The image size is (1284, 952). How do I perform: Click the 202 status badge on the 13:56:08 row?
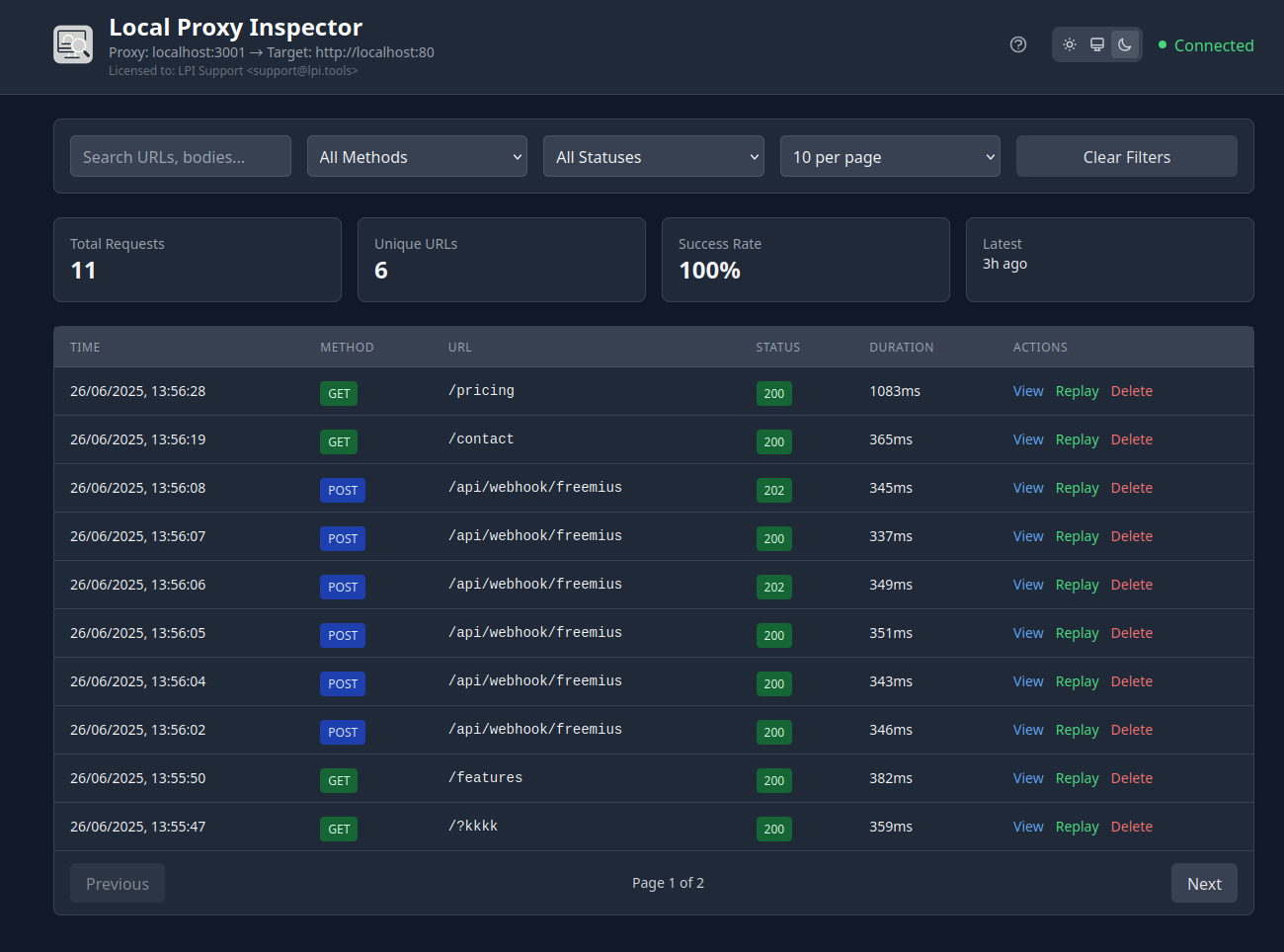[774, 490]
